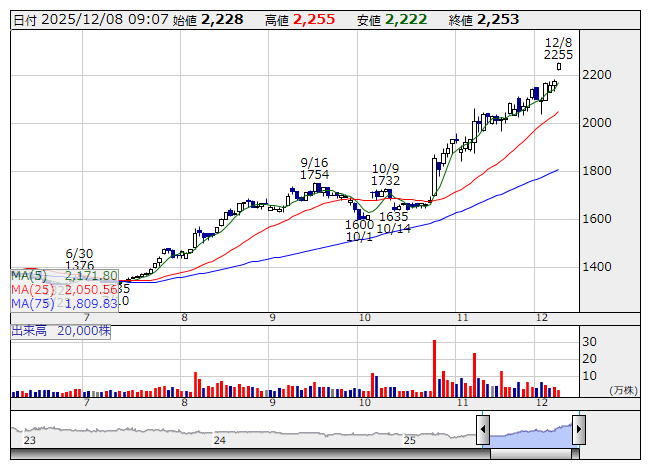653x470 pixels.
Task: Click the MA(75) 1,809.83 legend entry
Action: tap(64, 304)
